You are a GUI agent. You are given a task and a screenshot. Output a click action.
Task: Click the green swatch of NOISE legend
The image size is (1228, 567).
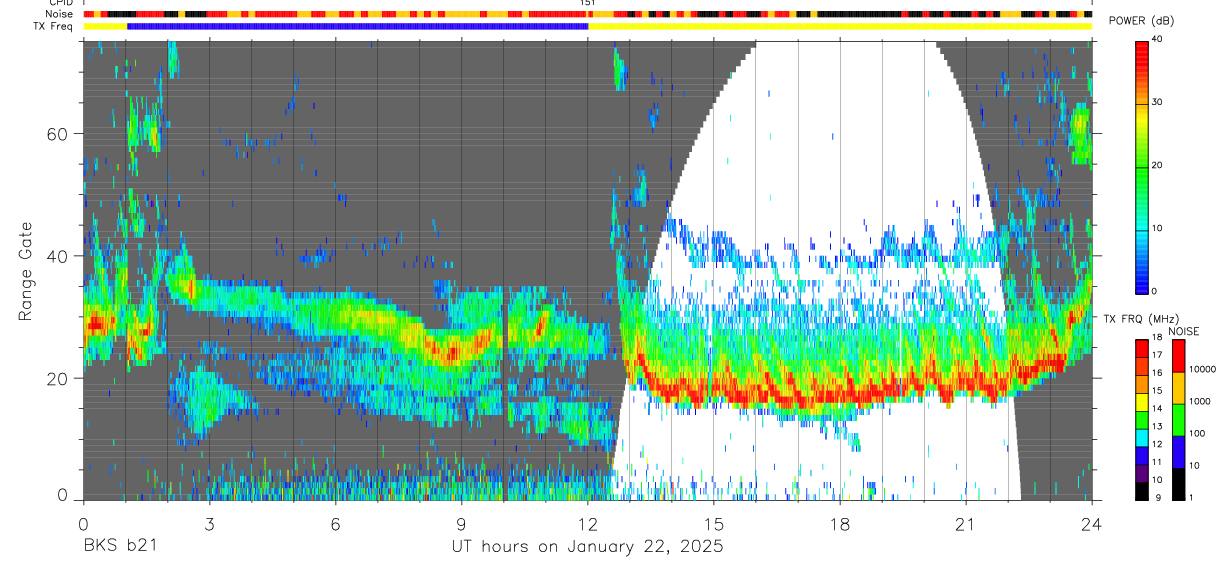(x=1179, y=419)
